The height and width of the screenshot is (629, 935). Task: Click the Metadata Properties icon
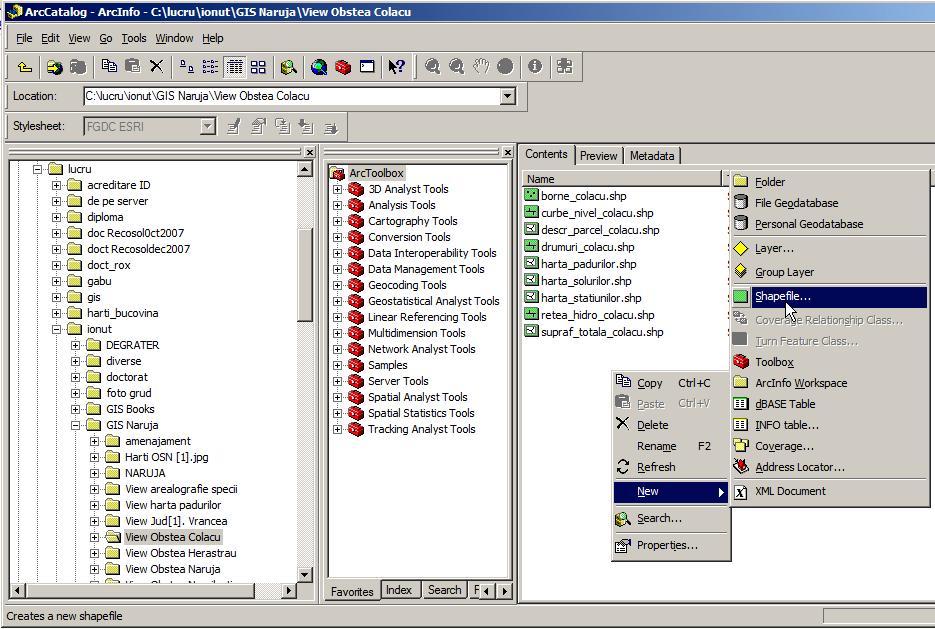click(x=258, y=126)
